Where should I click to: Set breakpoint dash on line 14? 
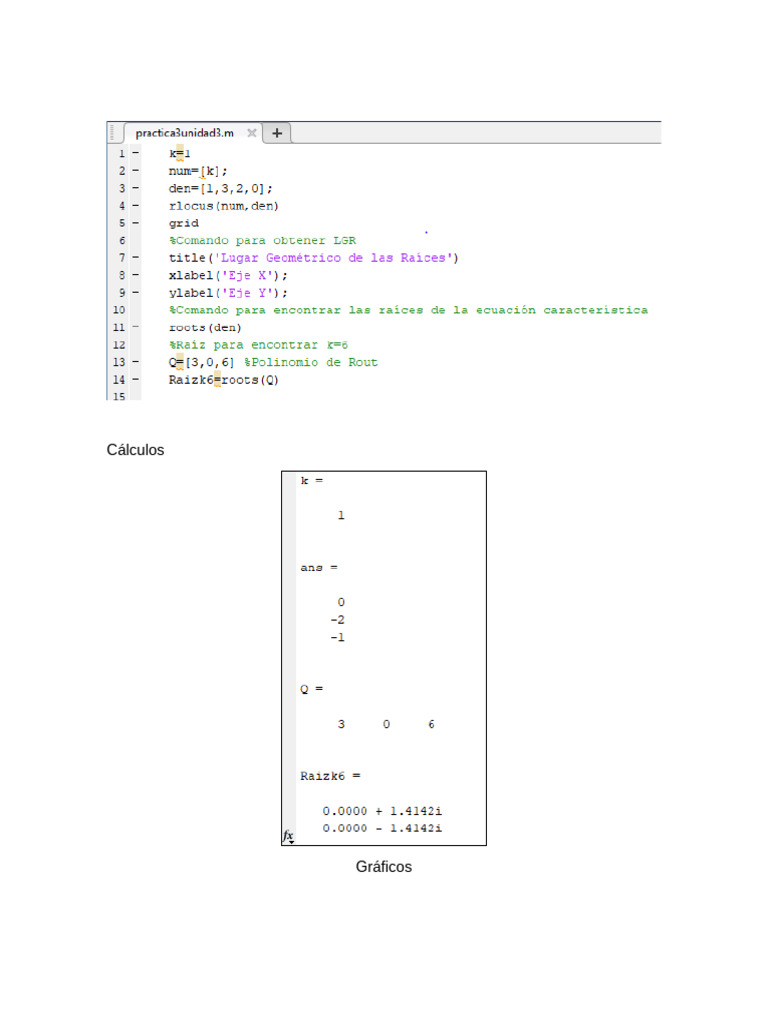click(x=136, y=379)
